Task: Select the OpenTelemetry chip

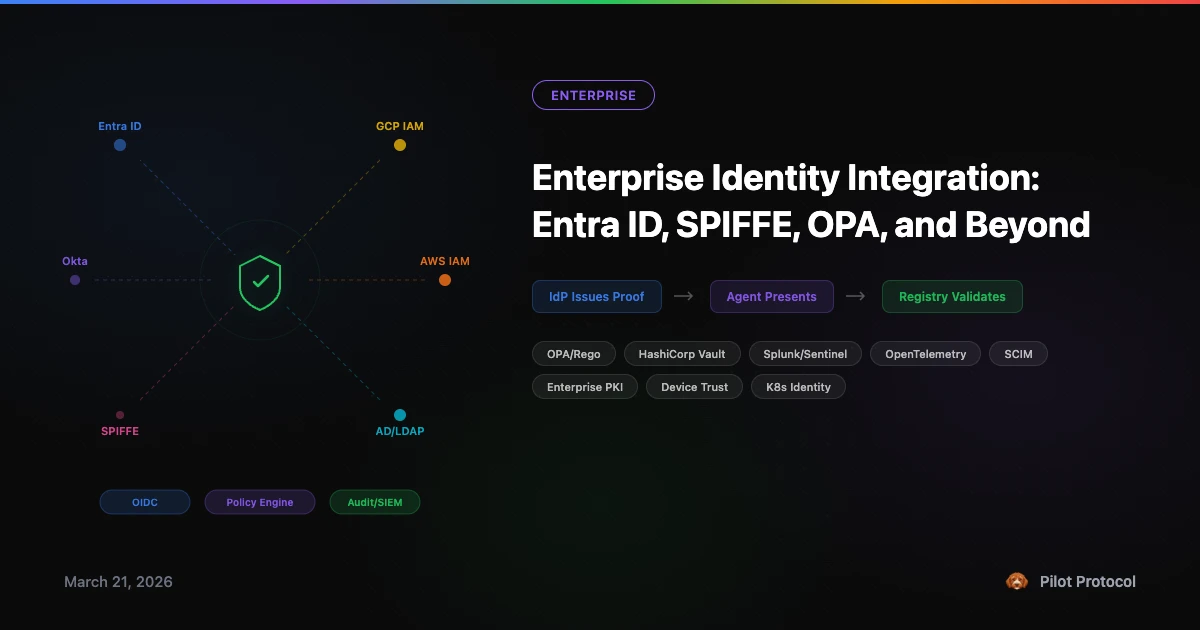Action: point(925,353)
